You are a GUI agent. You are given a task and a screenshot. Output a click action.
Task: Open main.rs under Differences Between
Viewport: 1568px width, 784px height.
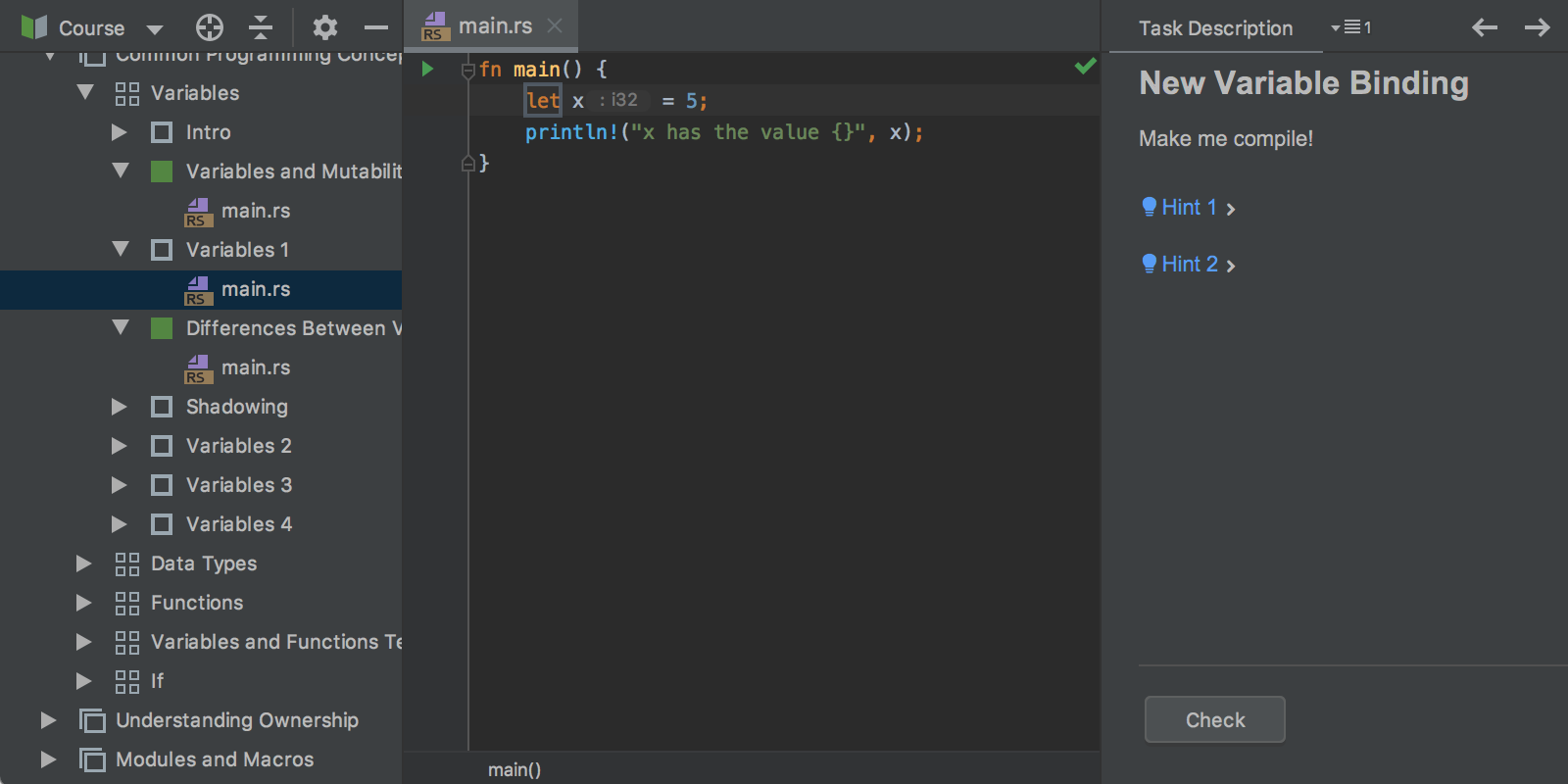pyautogui.click(x=256, y=367)
